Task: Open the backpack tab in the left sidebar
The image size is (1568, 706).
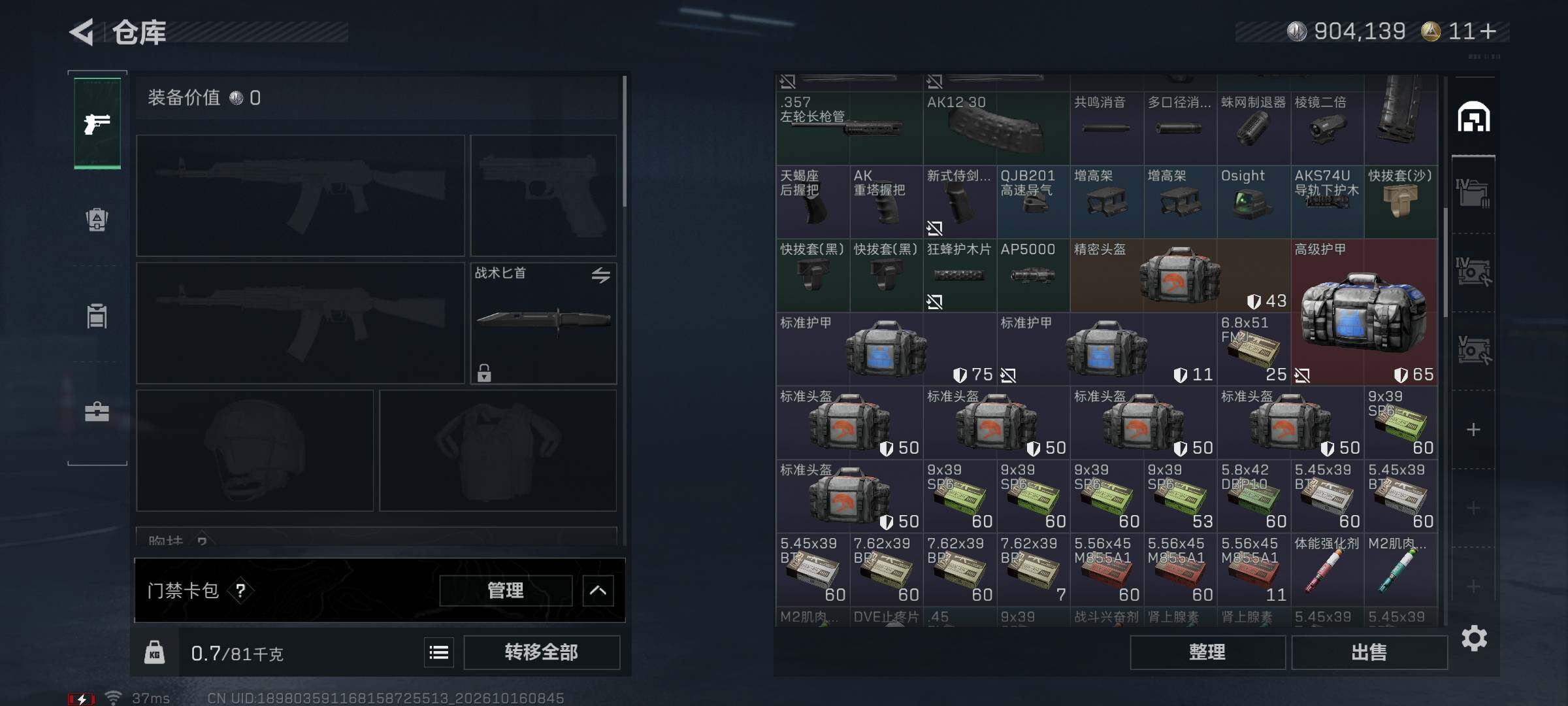Action: pyautogui.click(x=97, y=220)
